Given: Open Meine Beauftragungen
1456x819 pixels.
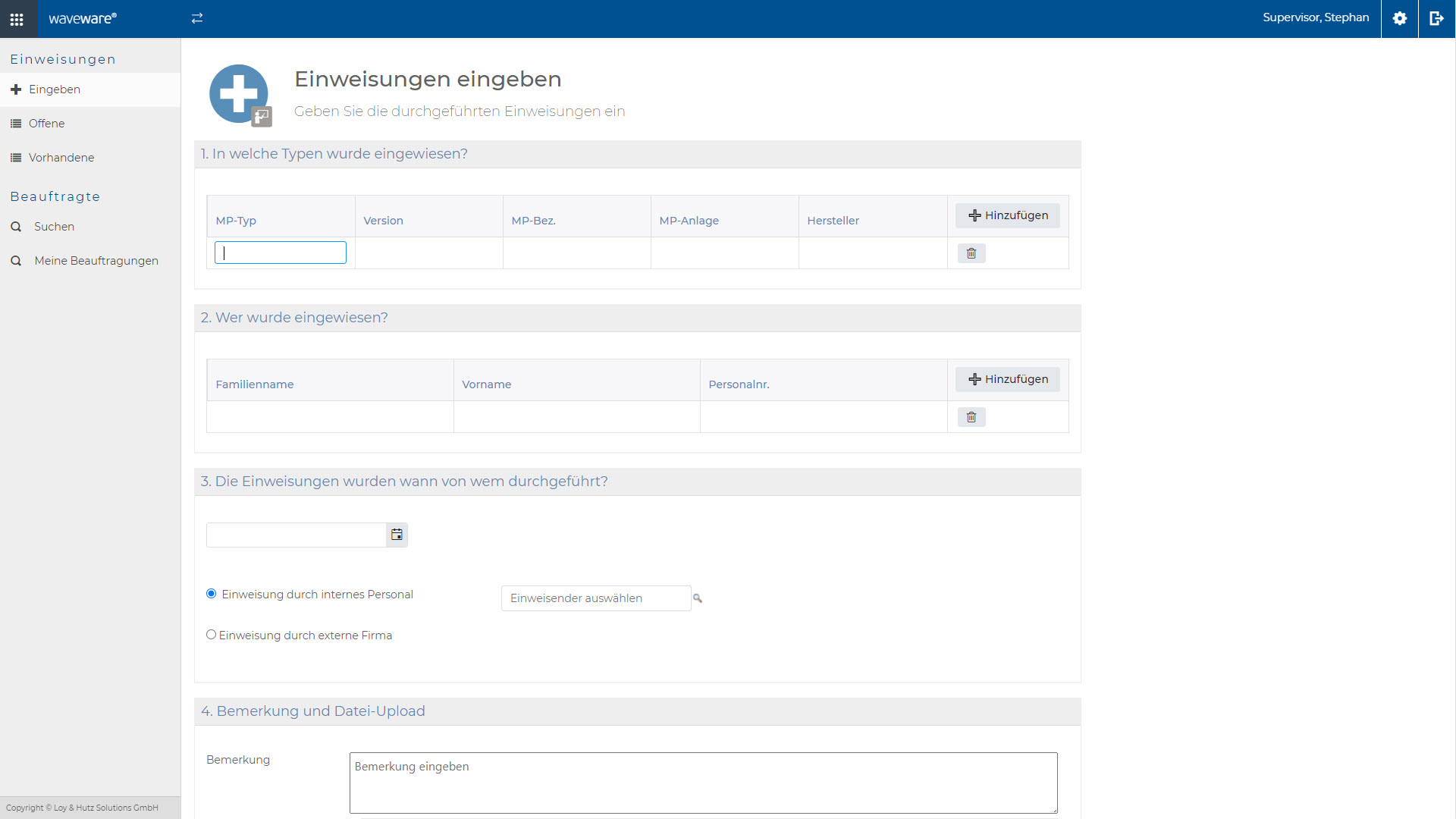Looking at the screenshot, I should (96, 261).
